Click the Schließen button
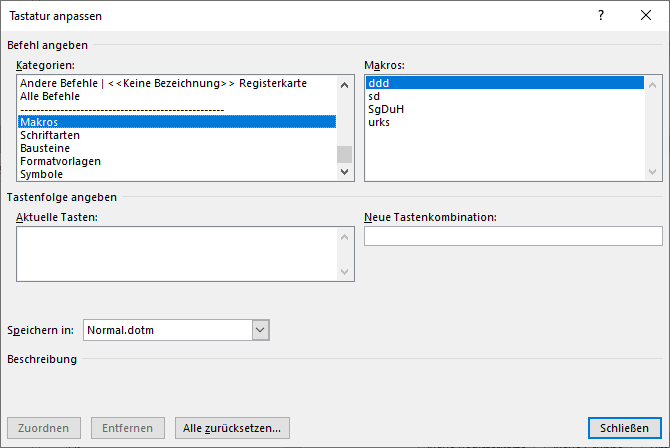670x448 pixels. pos(624,428)
